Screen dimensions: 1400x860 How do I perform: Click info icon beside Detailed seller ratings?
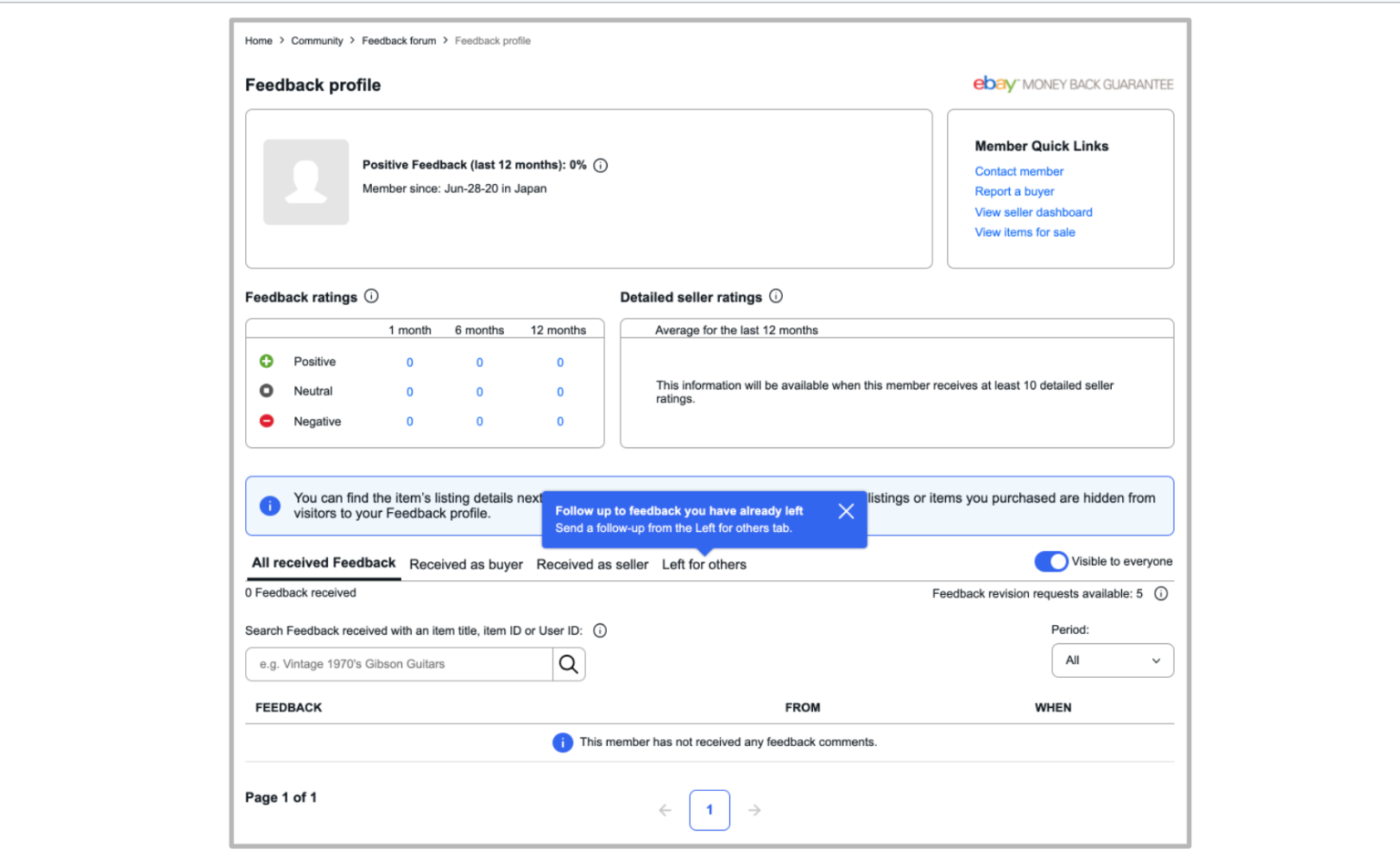point(776,296)
